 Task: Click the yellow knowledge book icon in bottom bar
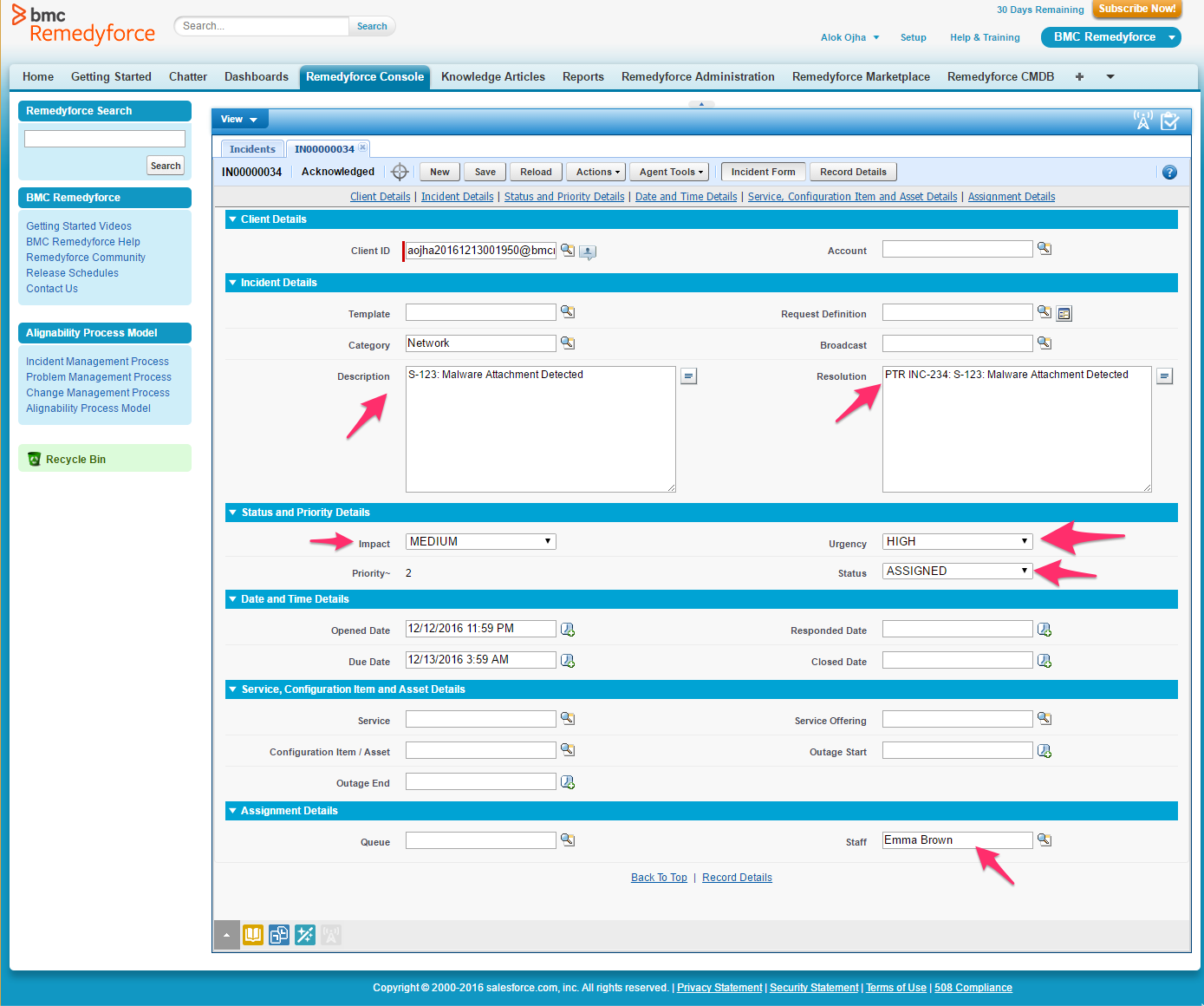point(253,935)
